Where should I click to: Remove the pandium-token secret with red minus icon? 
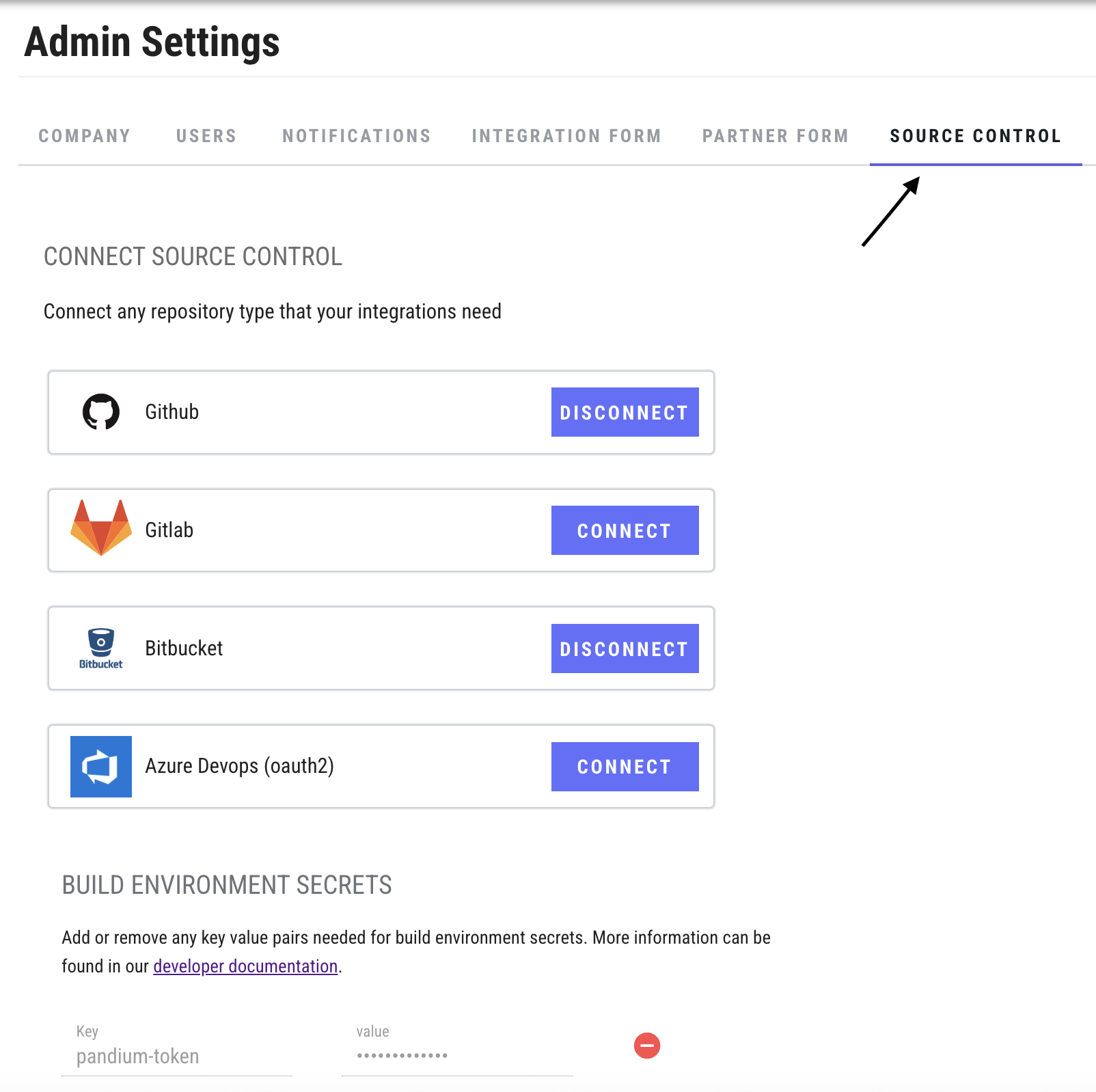coord(646,1046)
